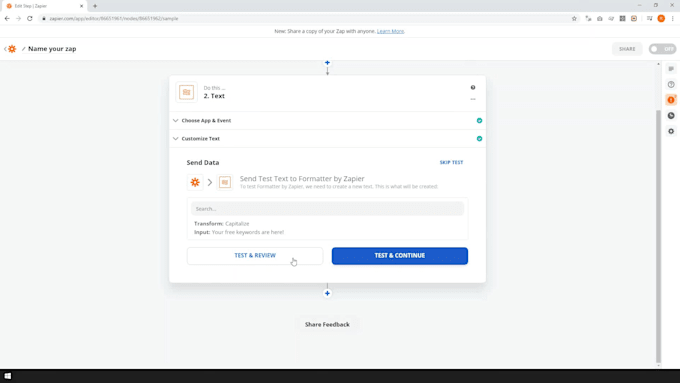Click the browser forward arrow
The height and width of the screenshot is (383, 680).
coord(18,19)
